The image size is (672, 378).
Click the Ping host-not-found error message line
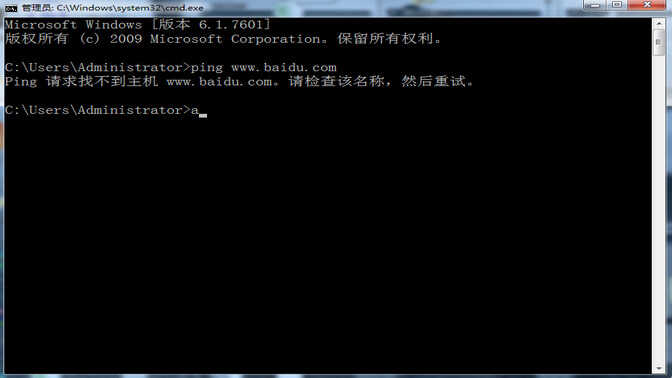[239, 81]
